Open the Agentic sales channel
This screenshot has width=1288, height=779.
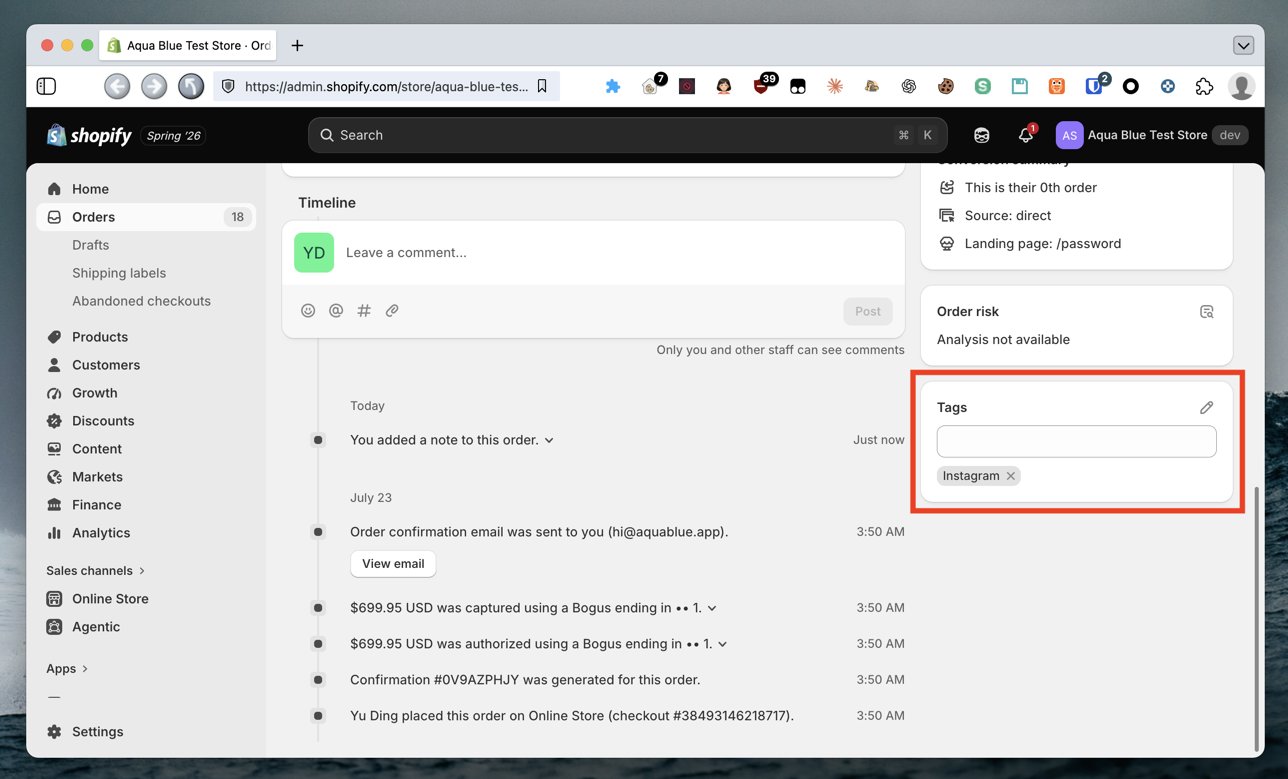[x=146, y=627]
